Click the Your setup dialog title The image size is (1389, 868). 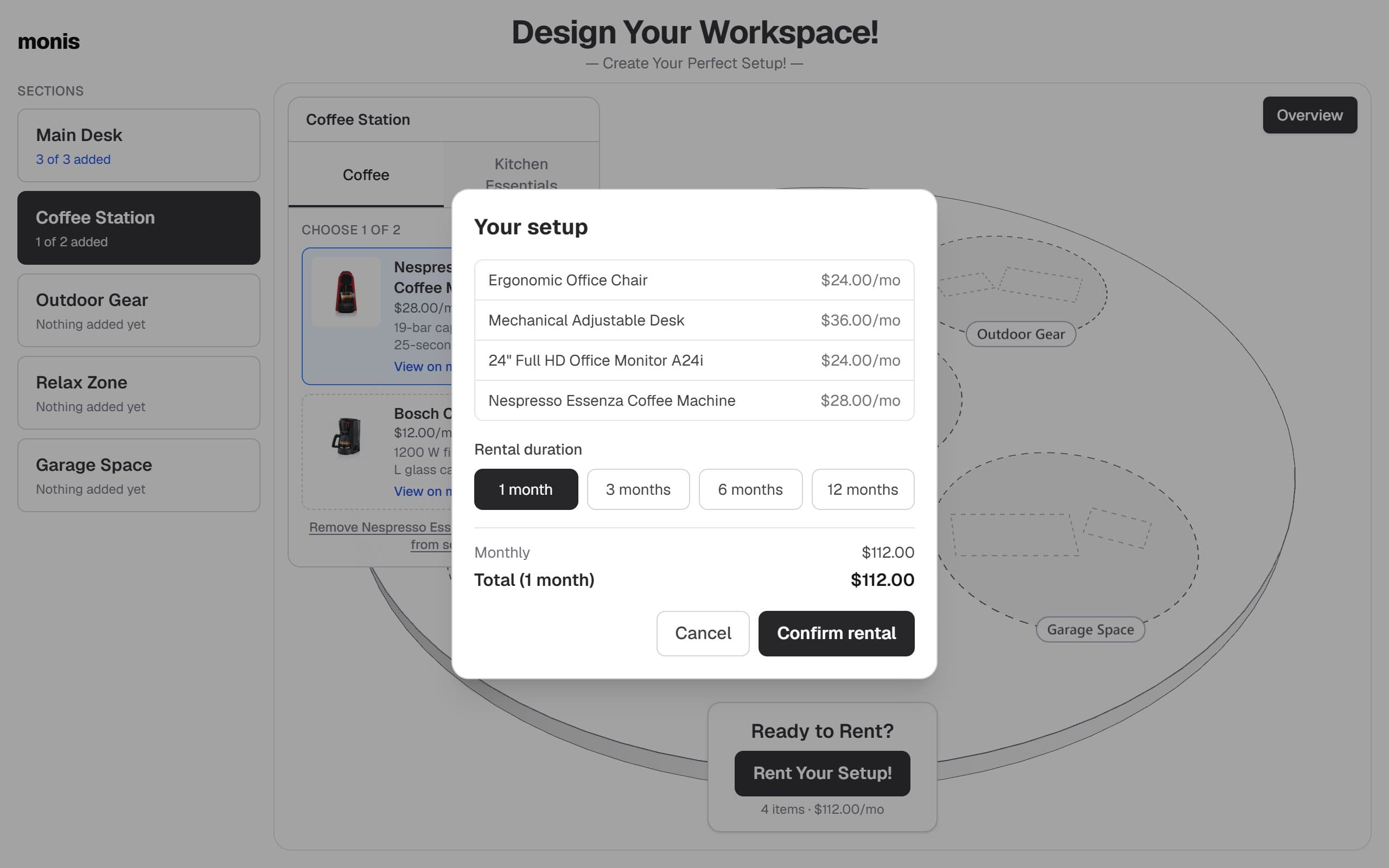click(x=531, y=227)
